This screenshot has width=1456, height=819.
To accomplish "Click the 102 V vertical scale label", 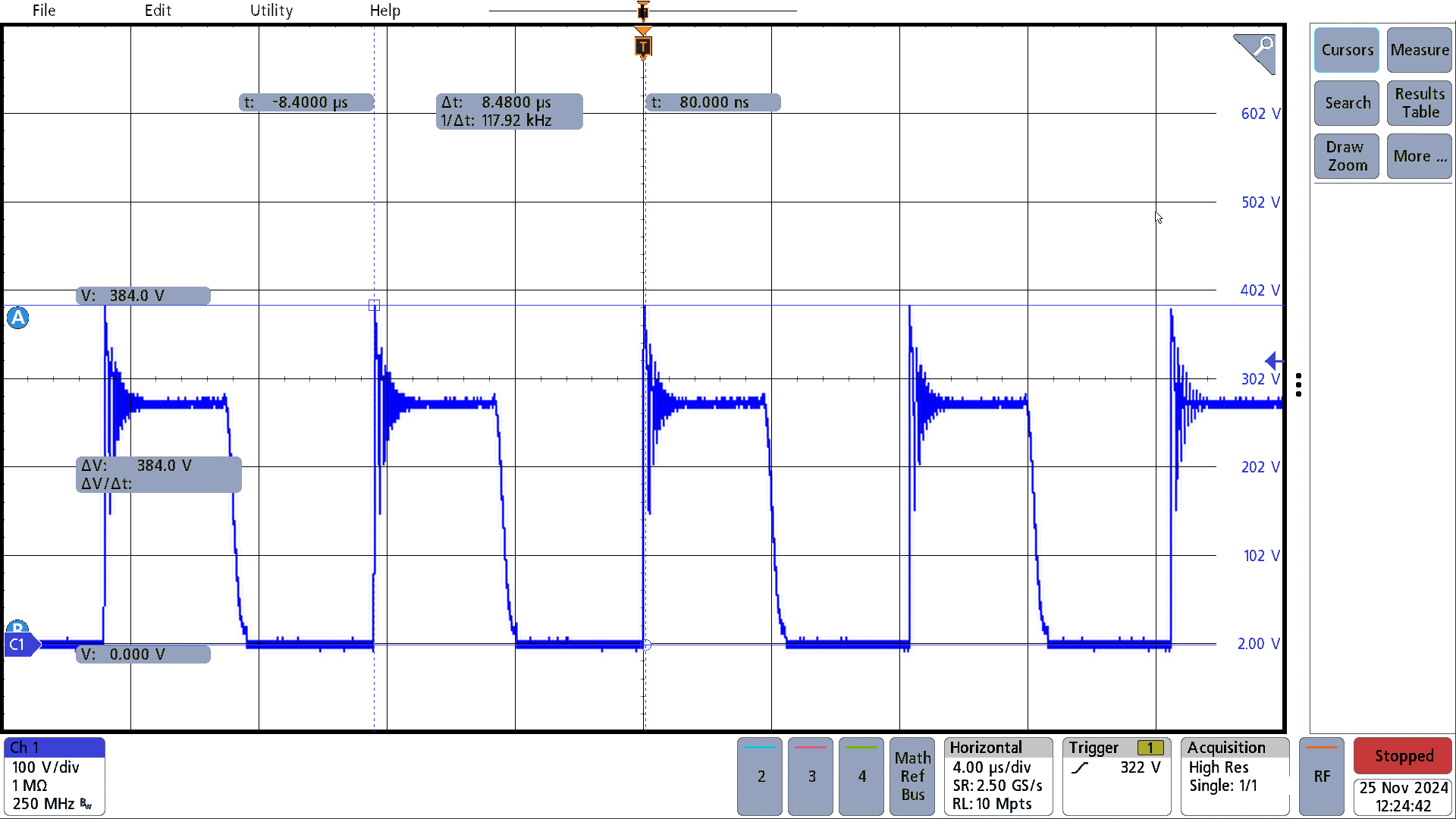I will coord(1262,556).
